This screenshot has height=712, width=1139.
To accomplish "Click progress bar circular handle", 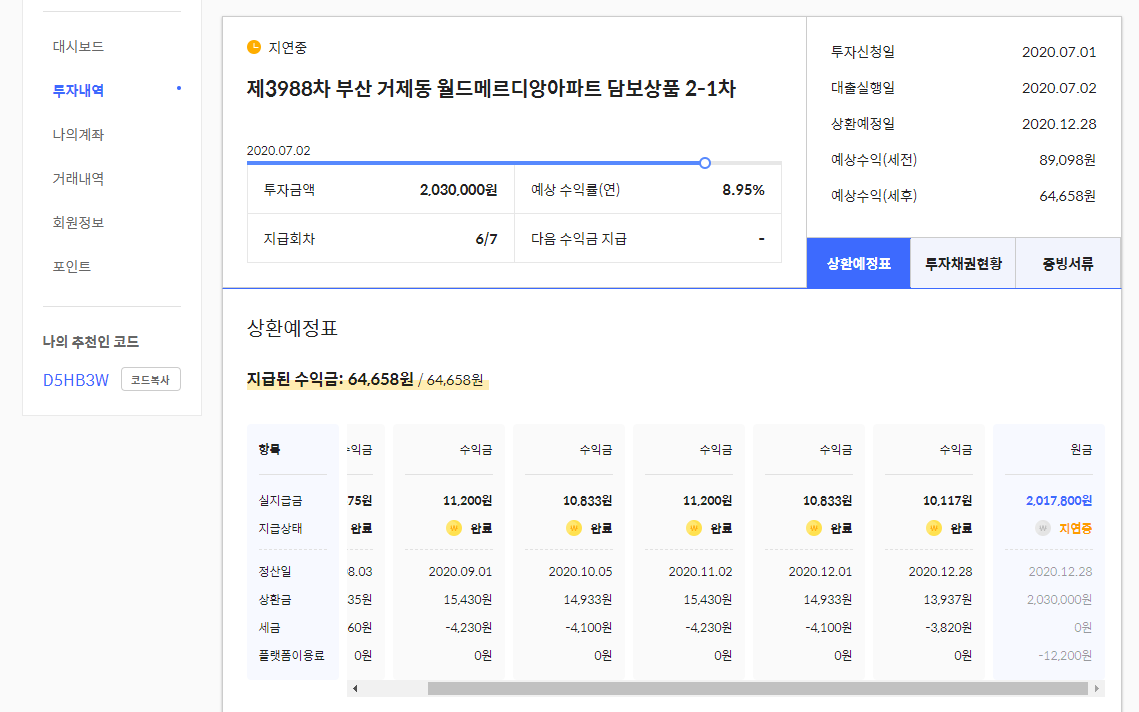I will [x=705, y=163].
